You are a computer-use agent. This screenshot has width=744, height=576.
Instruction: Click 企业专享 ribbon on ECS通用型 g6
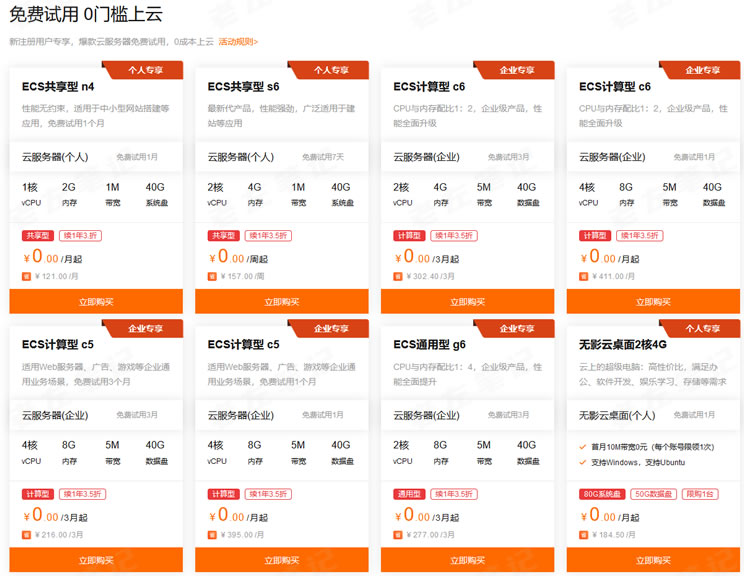point(516,328)
